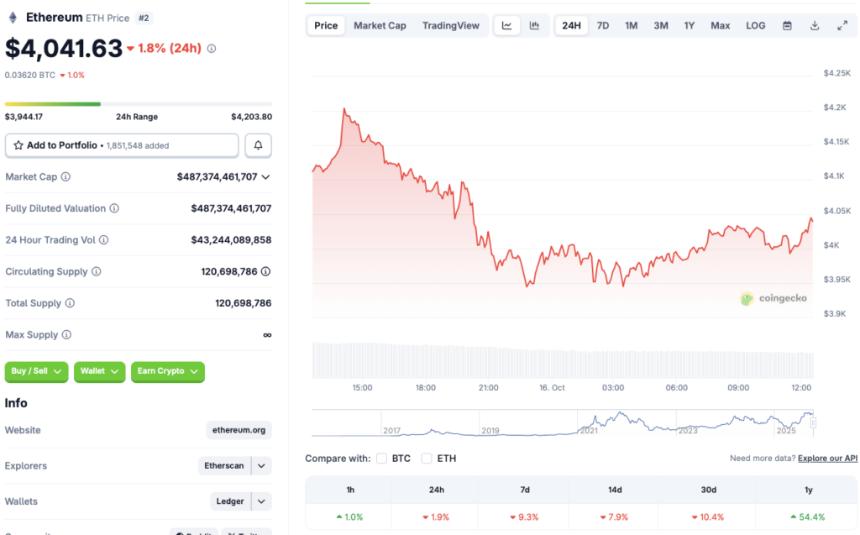This screenshot has width=860, height=535.
Task: Expand the Buy / Sell dropdown
Action: [37, 371]
